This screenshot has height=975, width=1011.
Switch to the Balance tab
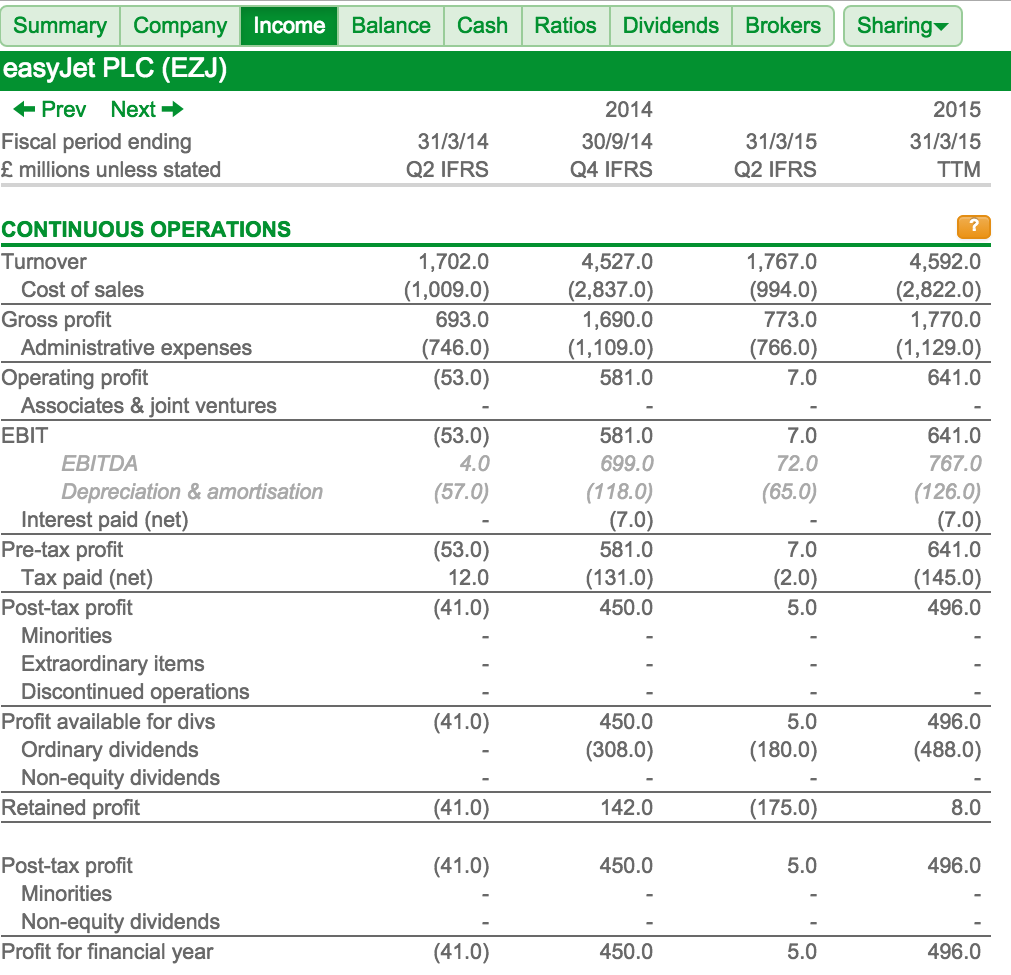click(391, 26)
